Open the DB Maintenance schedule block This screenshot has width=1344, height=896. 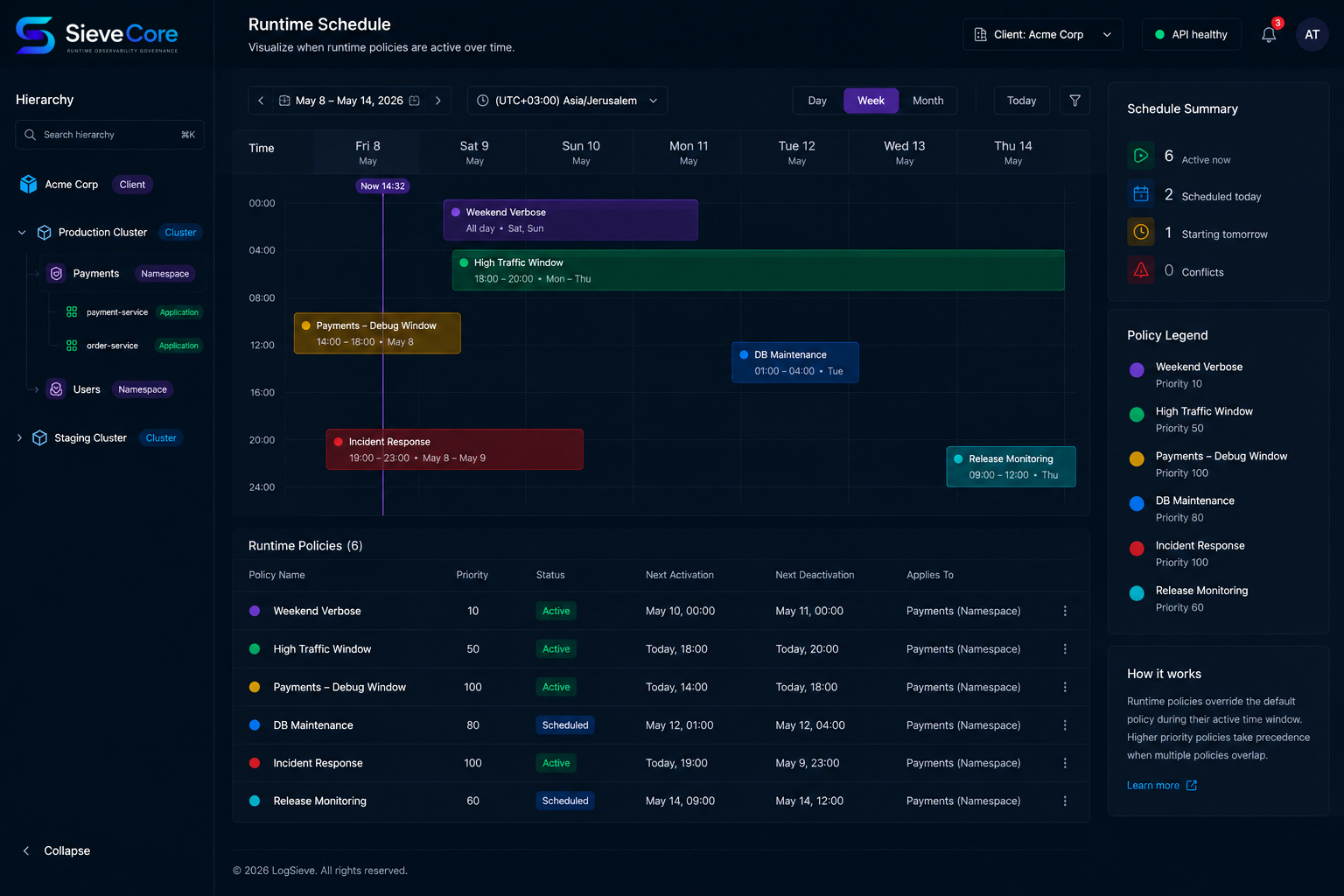click(x=794, y=362)
